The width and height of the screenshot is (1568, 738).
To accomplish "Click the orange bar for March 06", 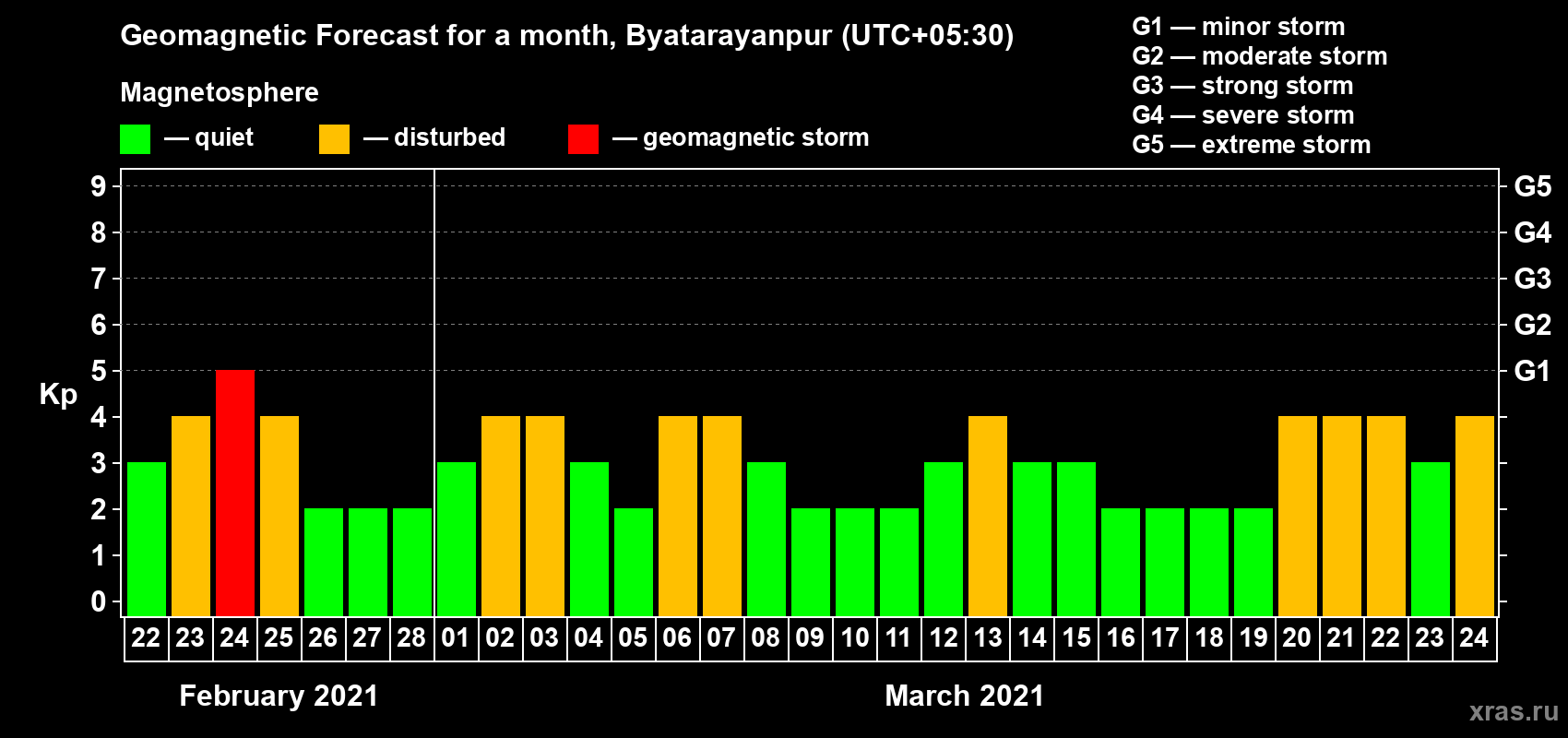I will pyautogui.click(x=678, y=517).
